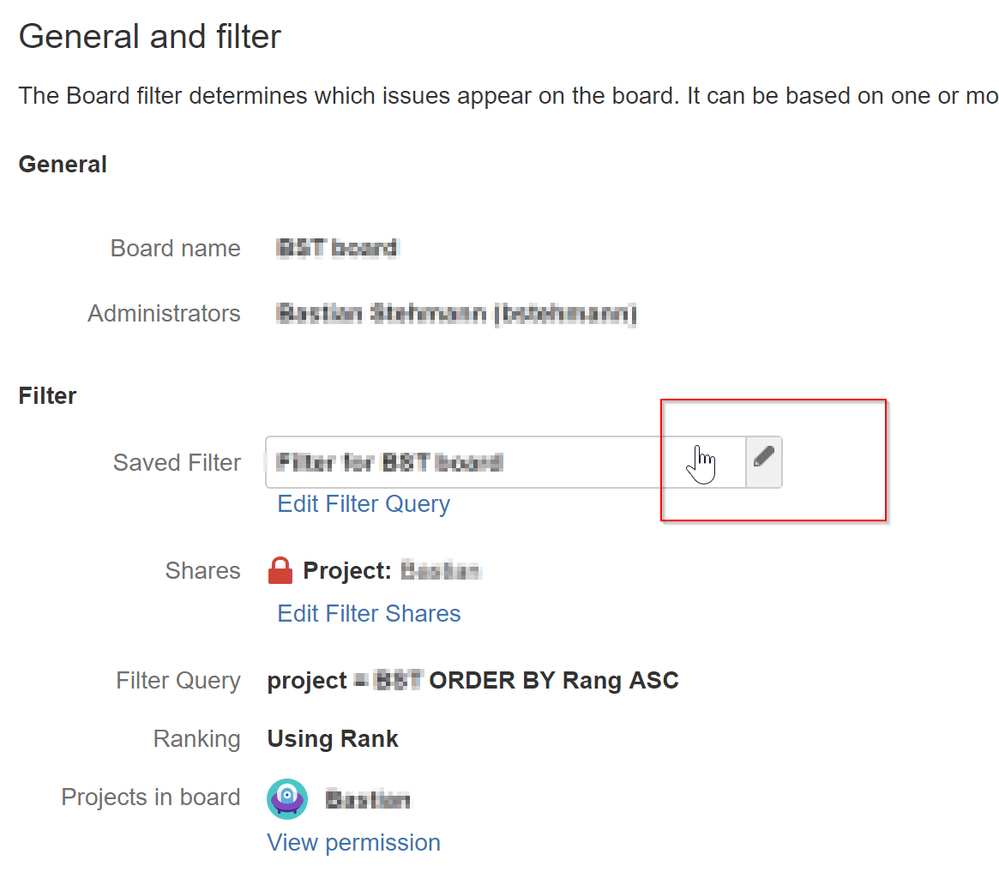This screenshot has width=999, height=884.
Task: Click the purple project avatar under Projects in board
Action: click(x=287, y=799)
